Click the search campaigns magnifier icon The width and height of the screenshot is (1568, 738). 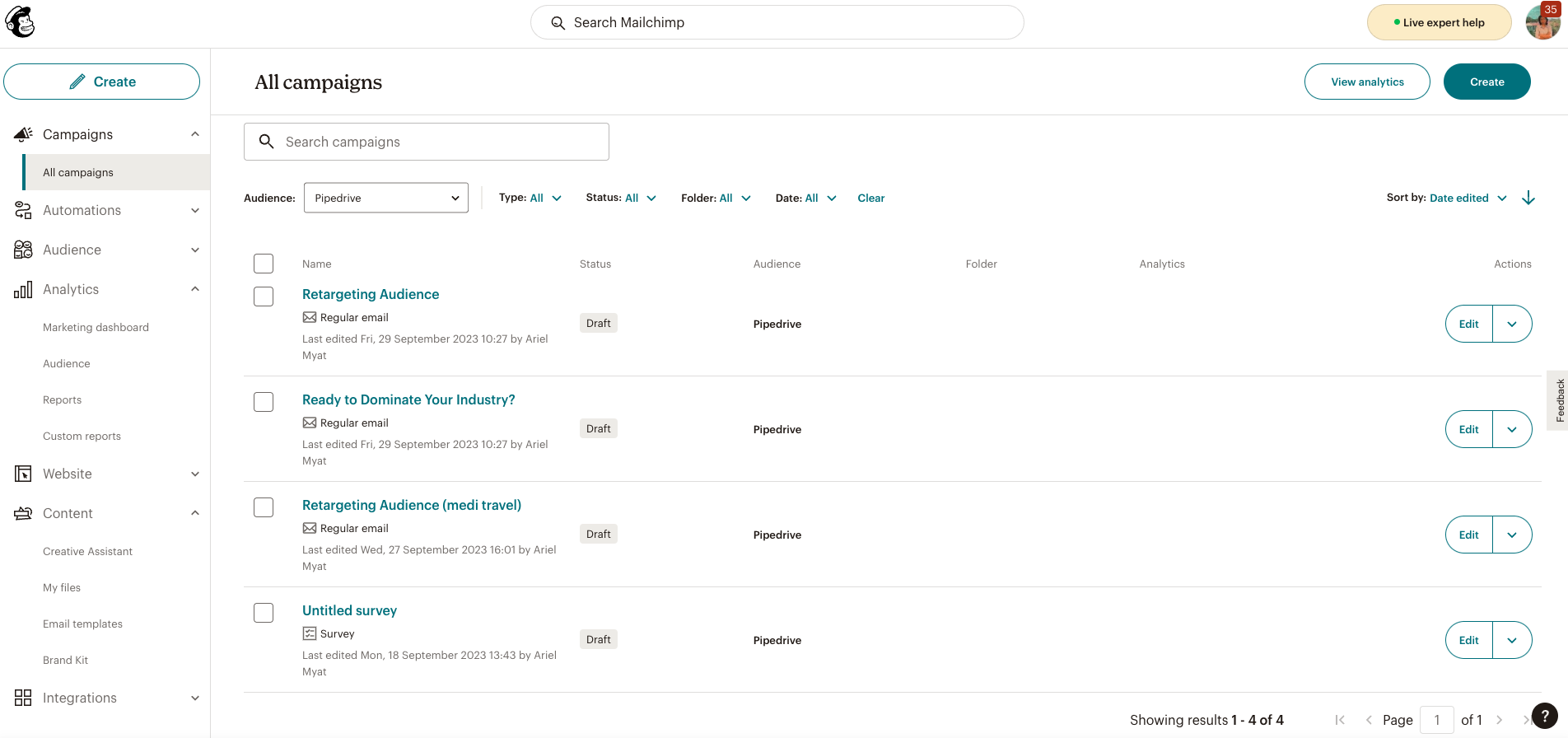266,142
